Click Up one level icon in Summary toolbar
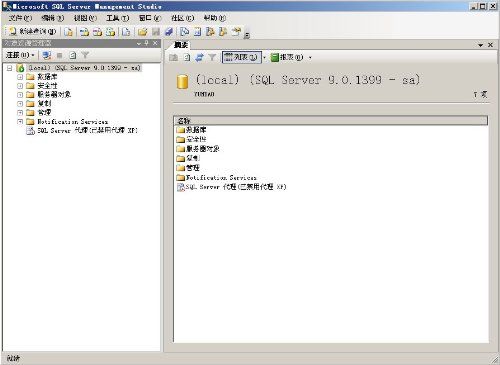 coord(173,57)
